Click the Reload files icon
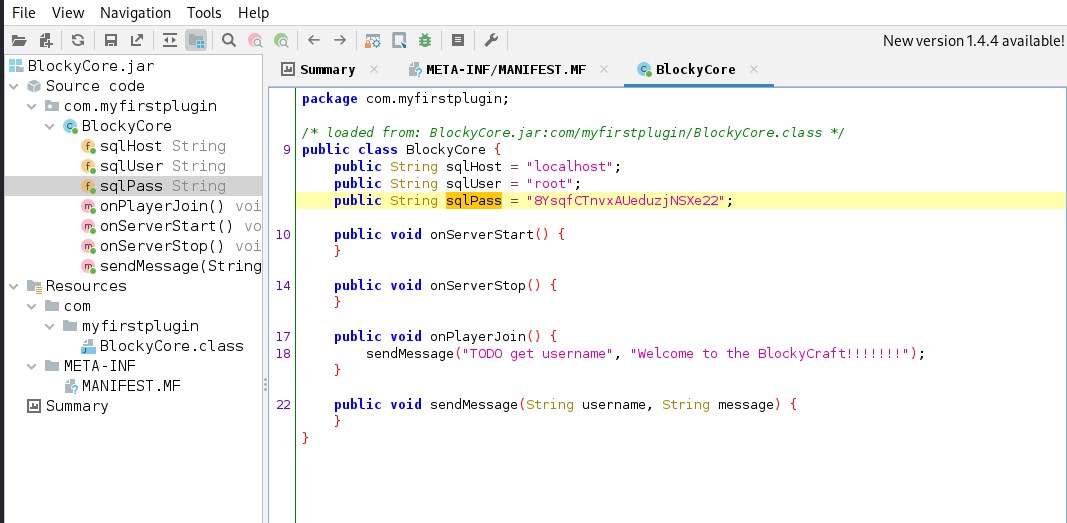Image resolution: width=1067 pixels, height=523 pixels. click(77, 41)
